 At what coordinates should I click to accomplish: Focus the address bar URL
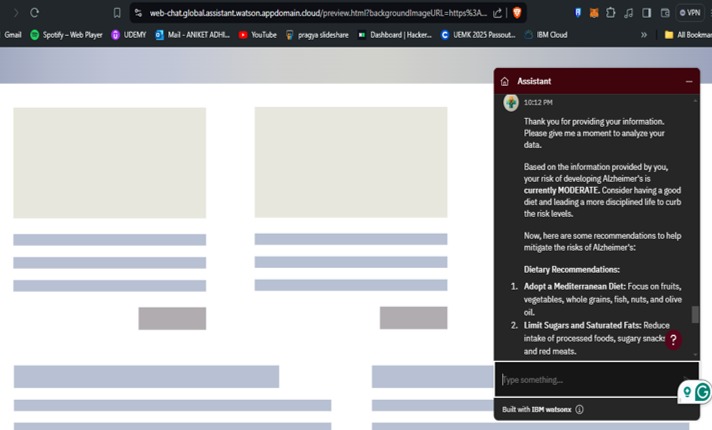(x=318, y=13)
